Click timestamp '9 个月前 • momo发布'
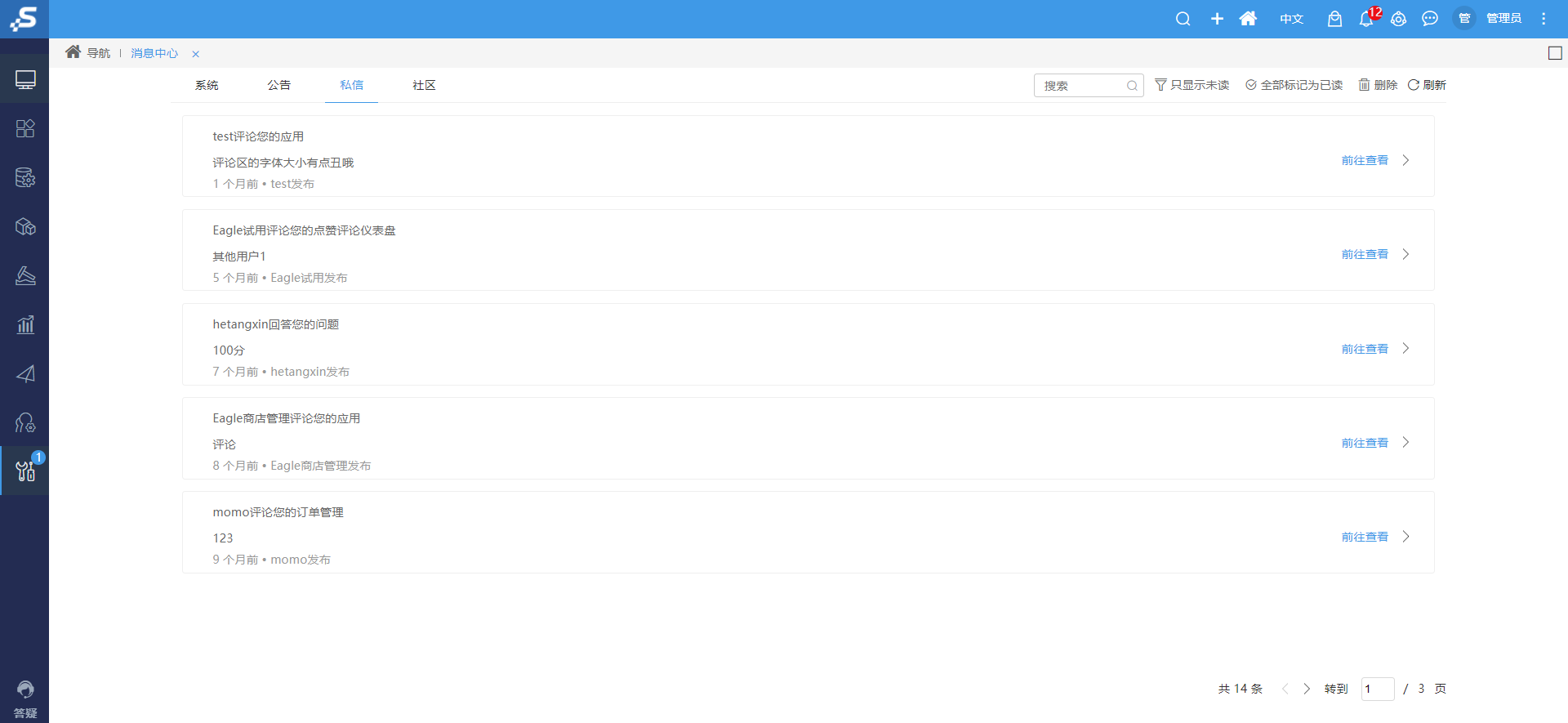The image size is (1568, 723). (x=272, y=560)
